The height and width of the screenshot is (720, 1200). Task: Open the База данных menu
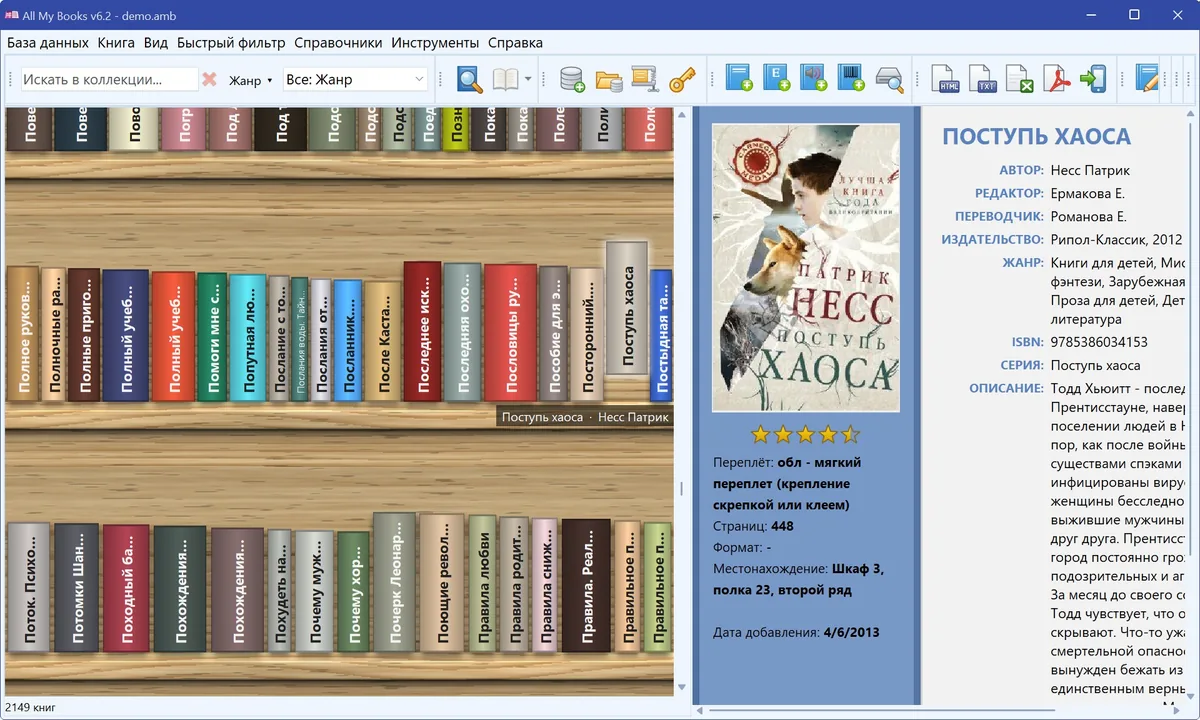click(47, 43)
